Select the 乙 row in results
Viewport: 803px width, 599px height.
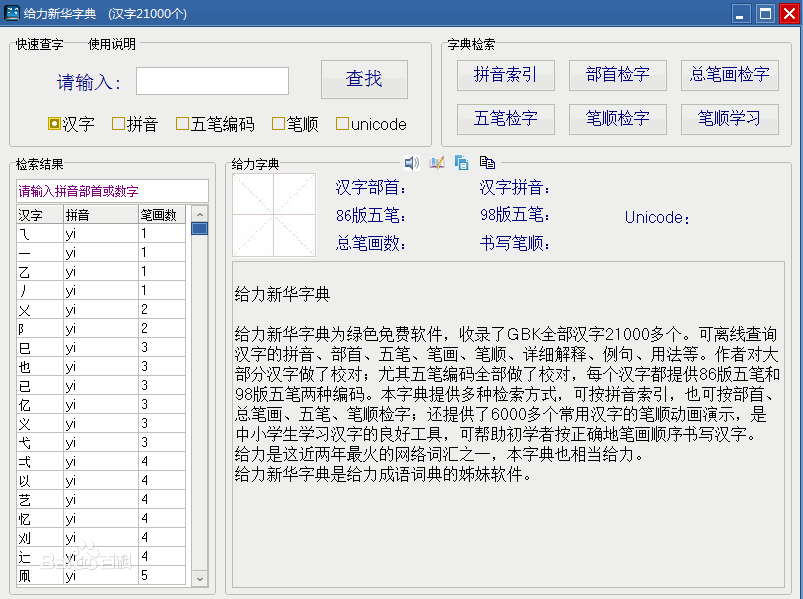pos(101,271)
